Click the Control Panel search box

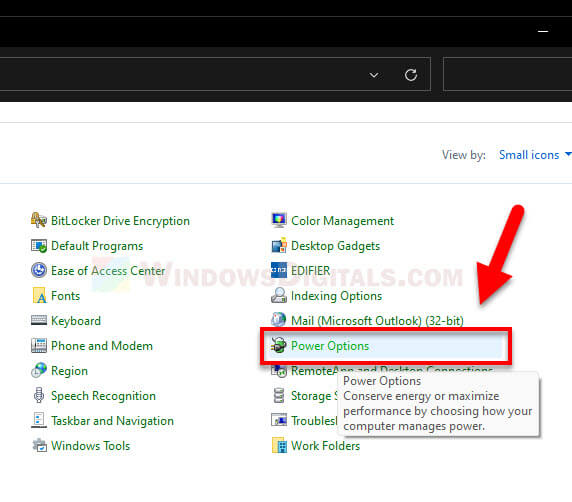tap(507, 74)
